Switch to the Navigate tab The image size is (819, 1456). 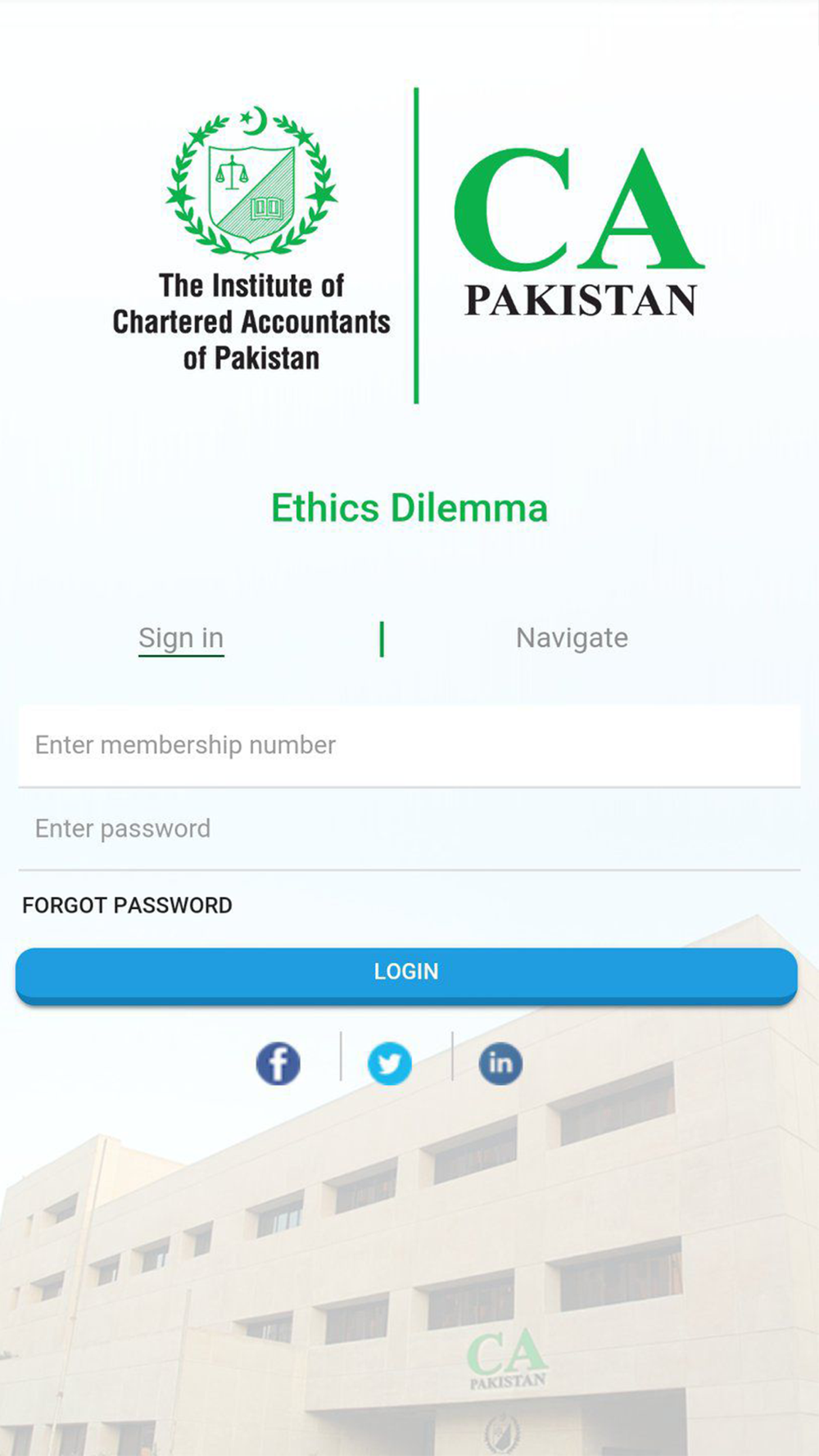pos(572,638)
